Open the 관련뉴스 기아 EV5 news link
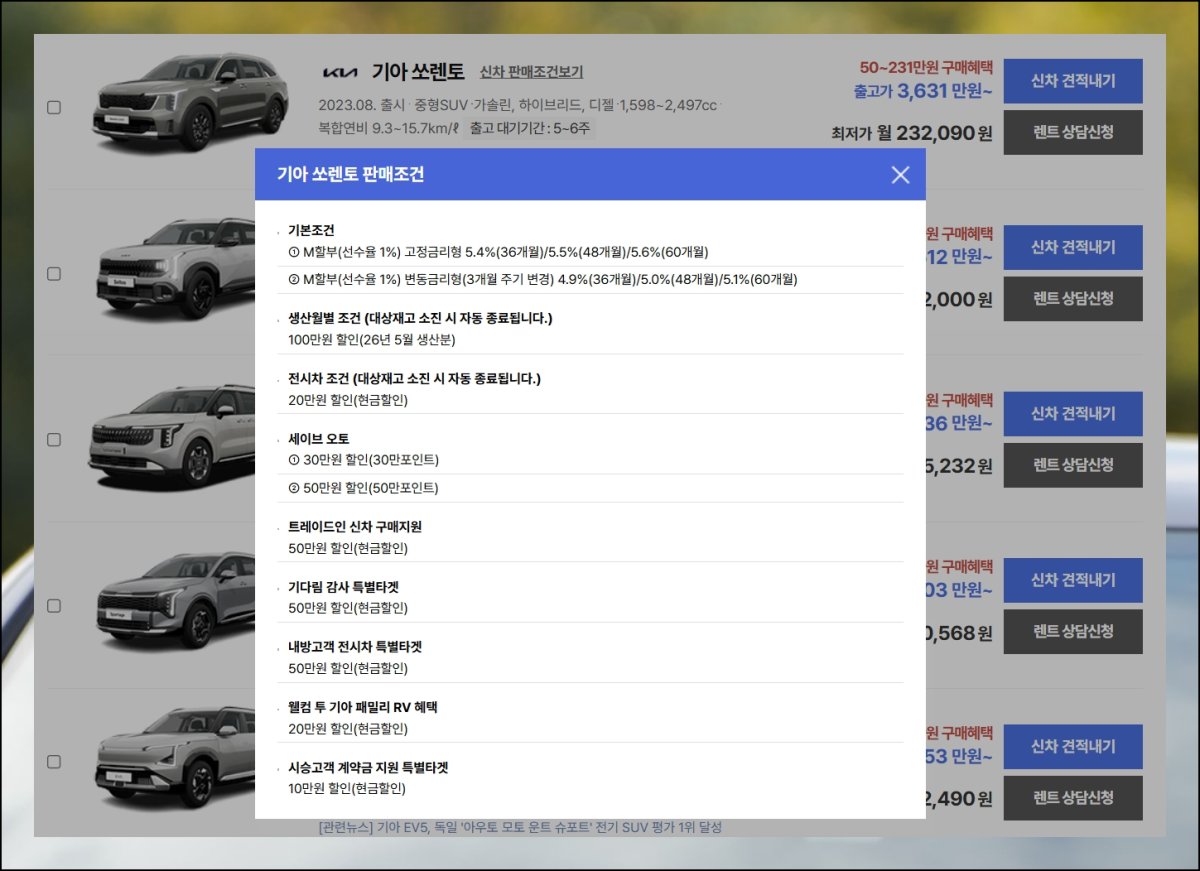Image resolution: width=1200 pixels, height=871 pixels. click(x=520, y=827)
